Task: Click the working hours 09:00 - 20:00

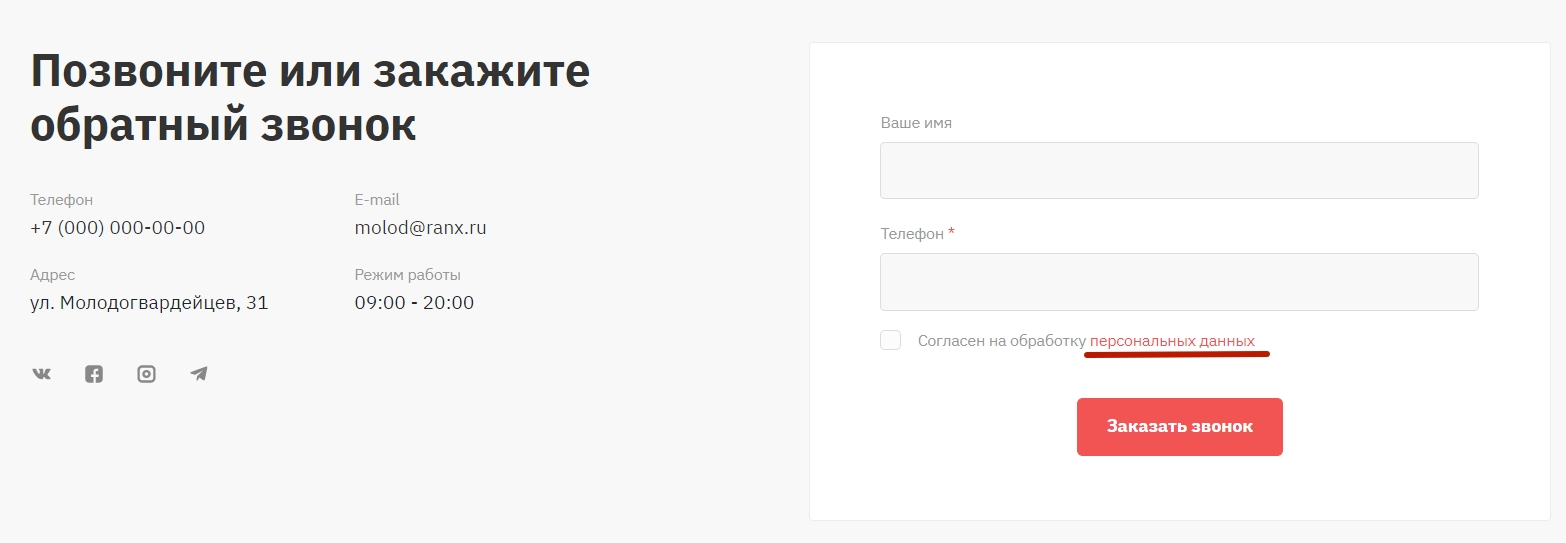Action: click(x=415, y=303)
